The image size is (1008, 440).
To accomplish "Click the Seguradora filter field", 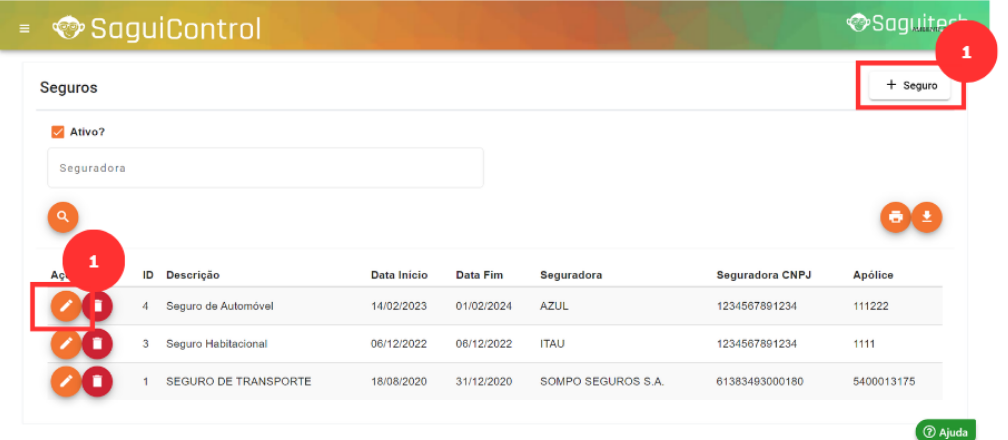I will (x=265, y=168).
